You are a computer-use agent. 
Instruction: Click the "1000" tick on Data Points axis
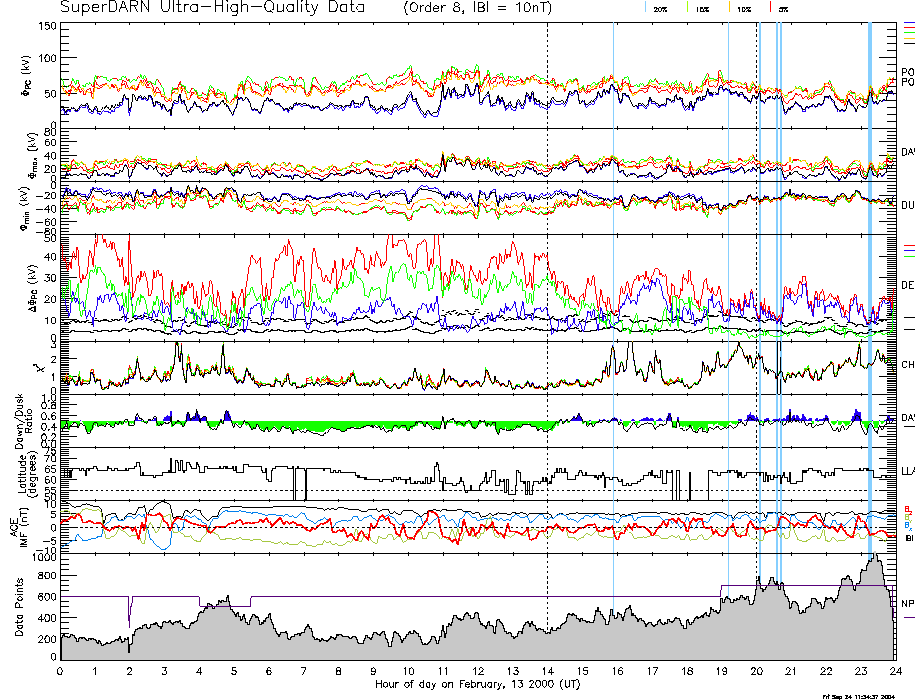click(45, 558)
